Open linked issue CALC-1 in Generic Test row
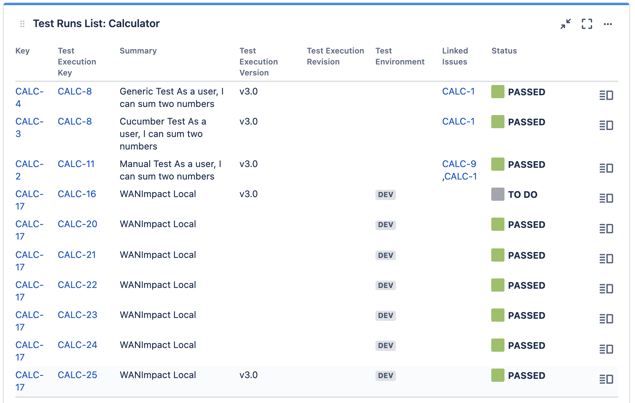This screenshot has height=403, width=635. pyautogui.click(x=458, y=92)
